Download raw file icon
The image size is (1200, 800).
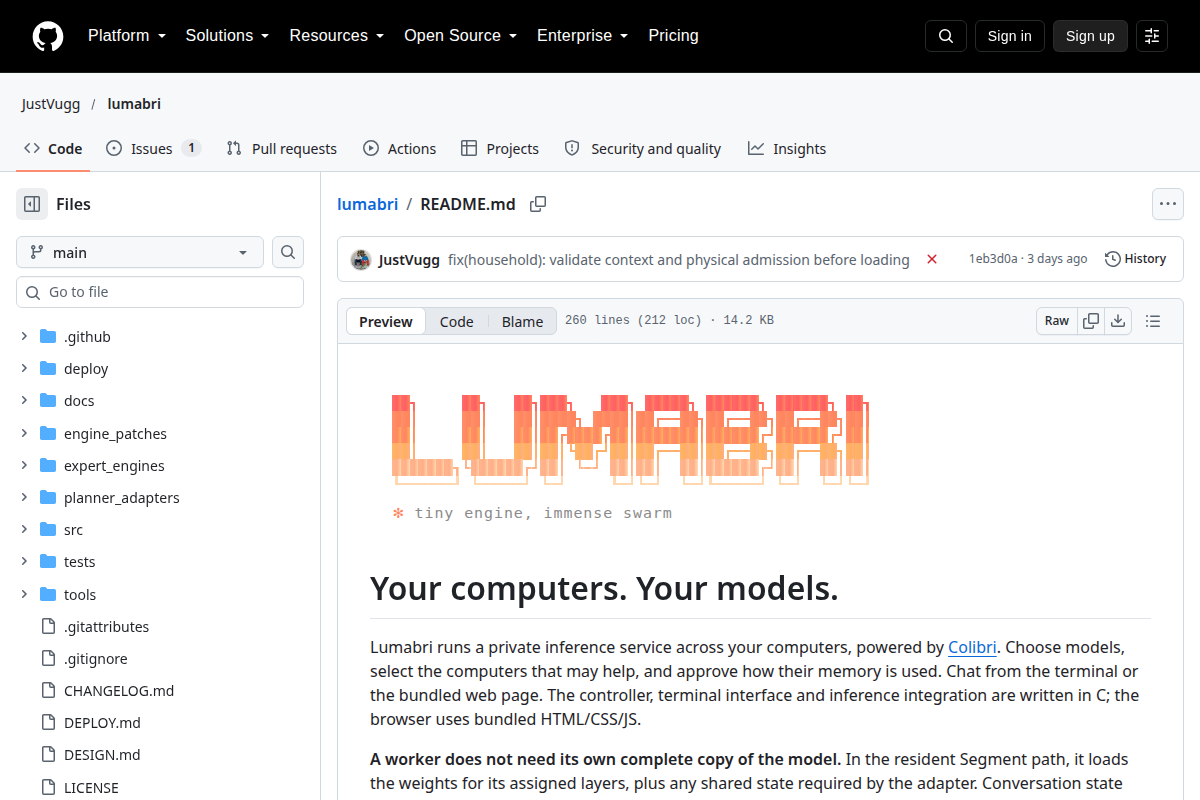coord(1118,321)
